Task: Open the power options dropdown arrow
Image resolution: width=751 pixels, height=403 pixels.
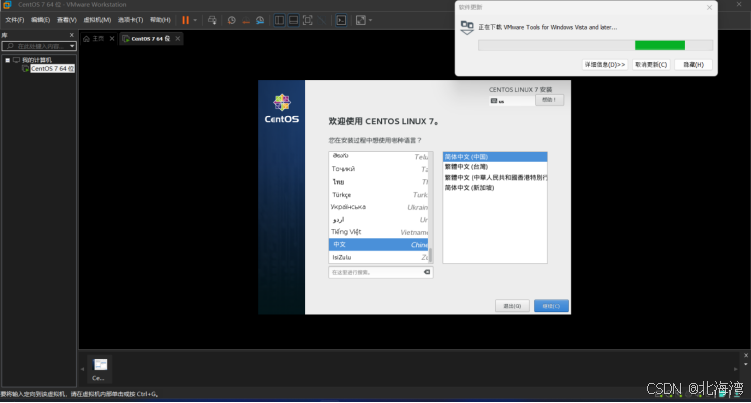Action: coord(195,20)
